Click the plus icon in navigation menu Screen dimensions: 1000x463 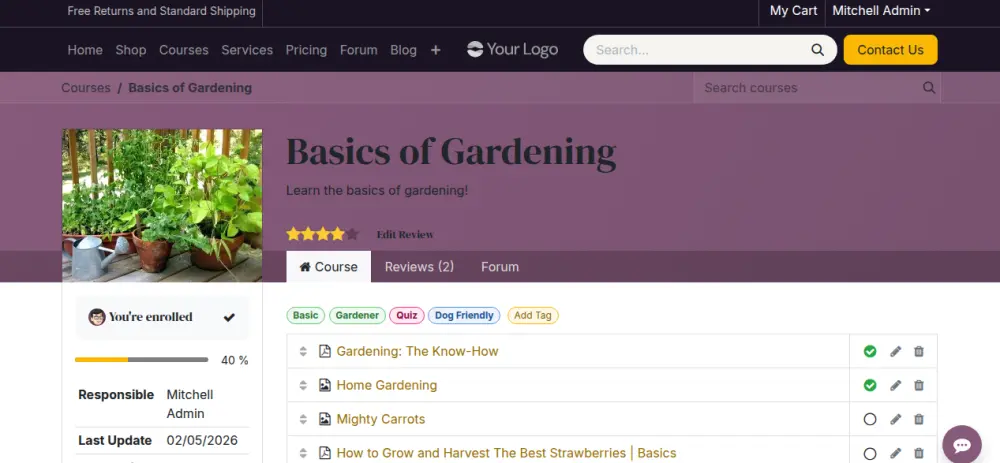[435, 50]
